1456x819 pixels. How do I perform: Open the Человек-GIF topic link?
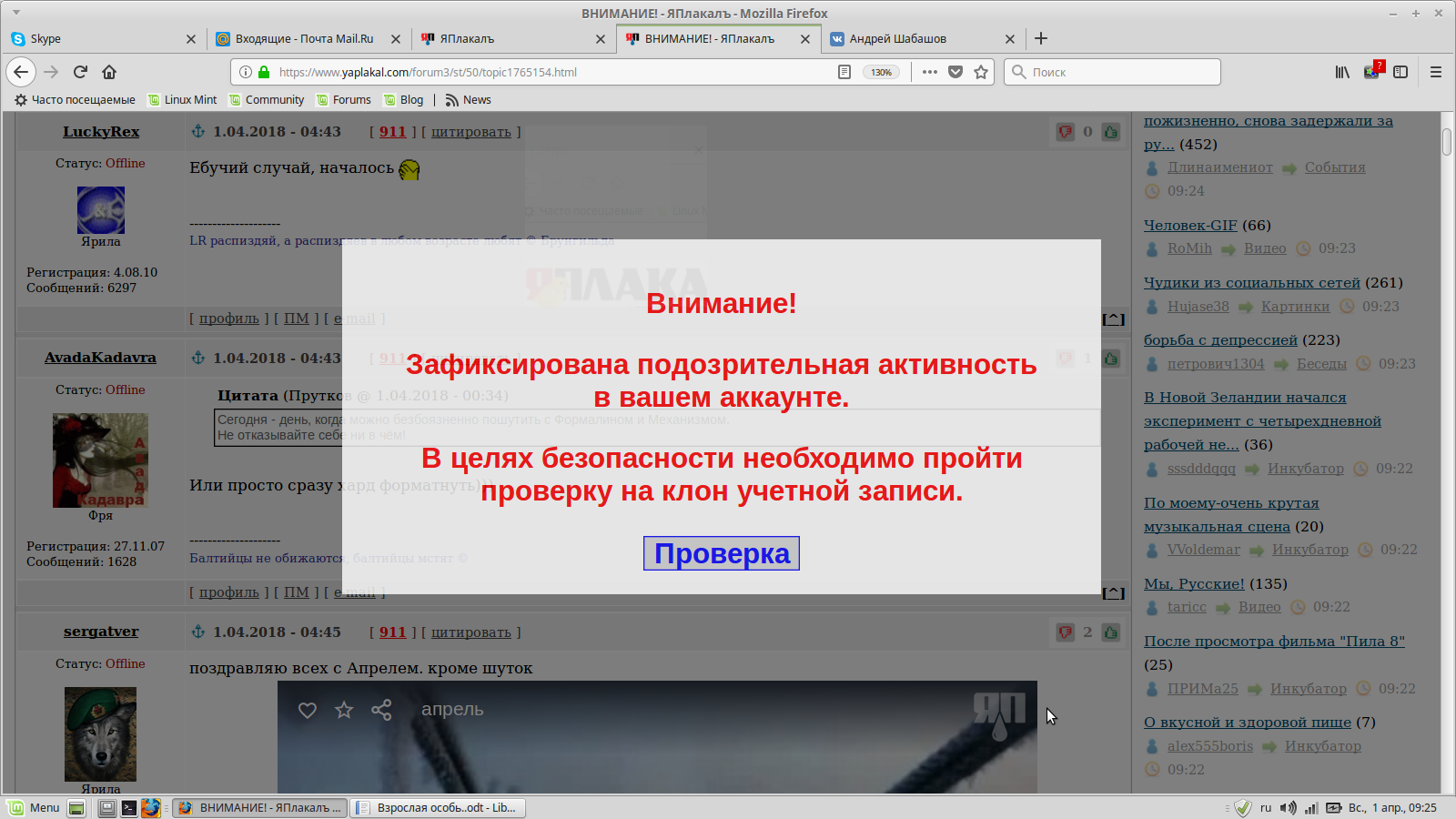[1190, 226]
